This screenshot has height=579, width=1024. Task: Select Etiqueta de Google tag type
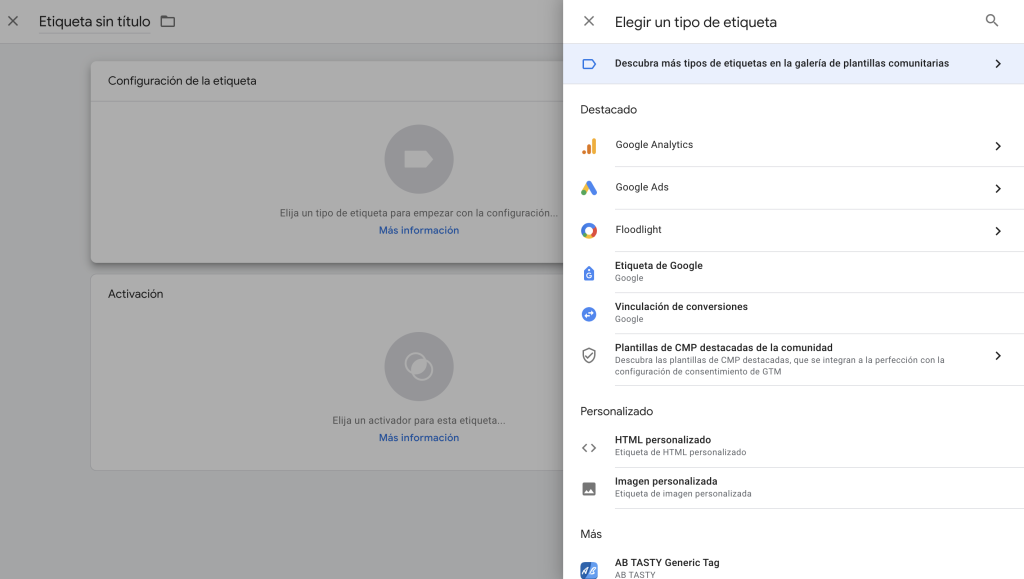click(x=793, y=272)
